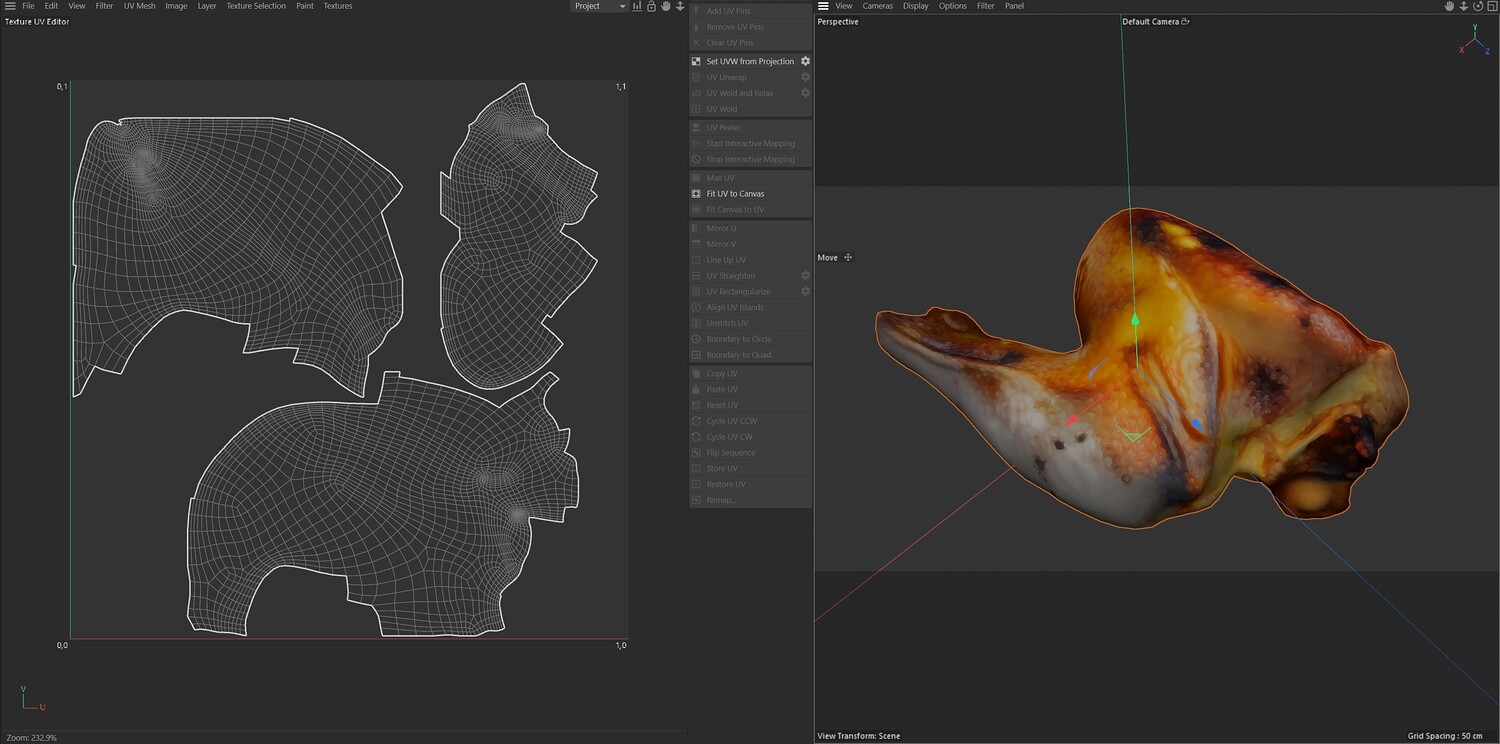The width and height of the screenshot is (1500, 744).
Task: Click the histogram icon beside the Project dropdown
Action: [x=637, y=6]
